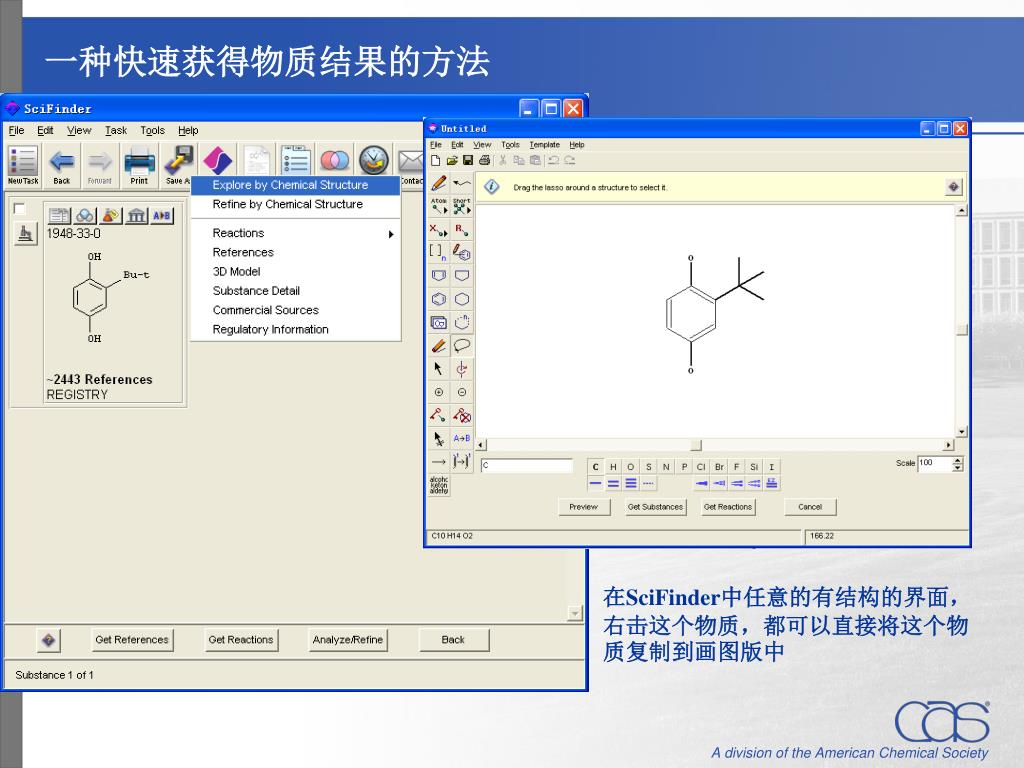Viewport: 1024px width, 768px height.
Task: Click the Save As icon in SciFinder toolbar
Action: pyautogui.click(x=178, y=165)
